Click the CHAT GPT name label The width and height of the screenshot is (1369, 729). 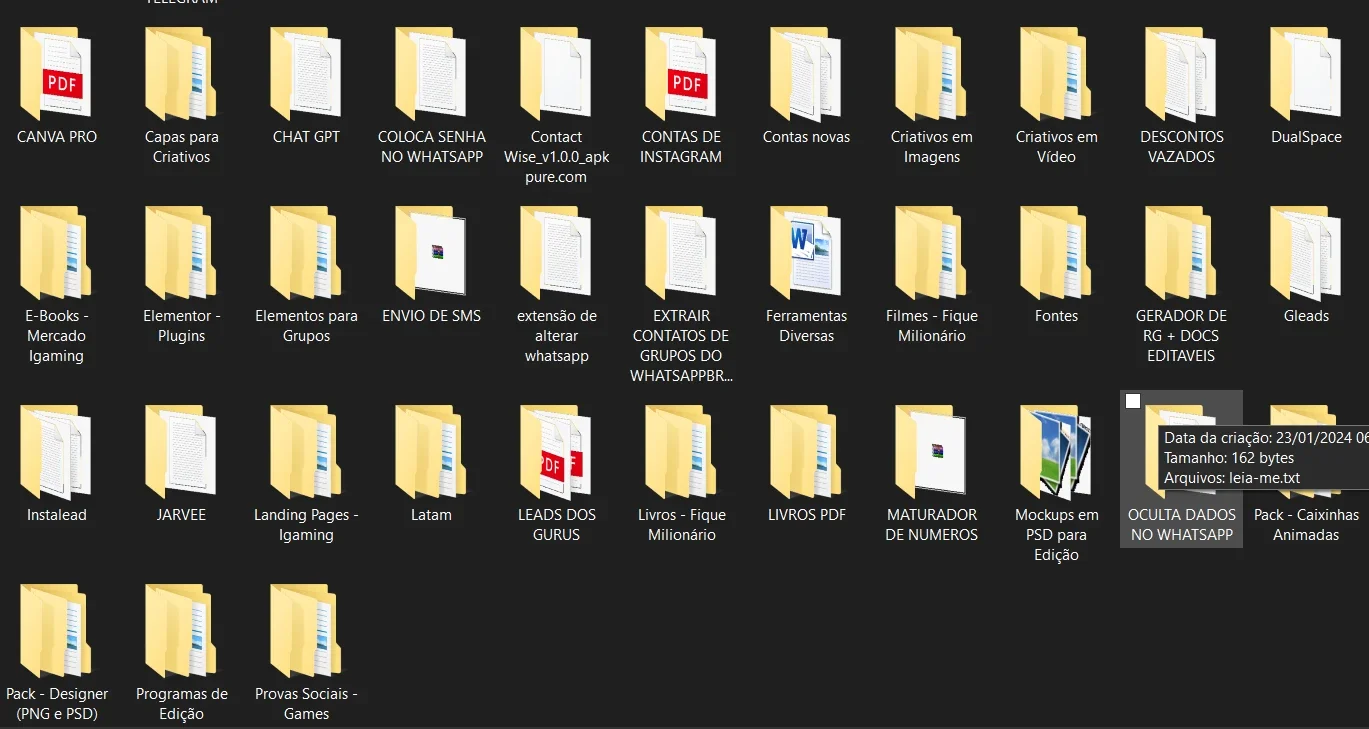pyautogui.click(x=306, y=137)
